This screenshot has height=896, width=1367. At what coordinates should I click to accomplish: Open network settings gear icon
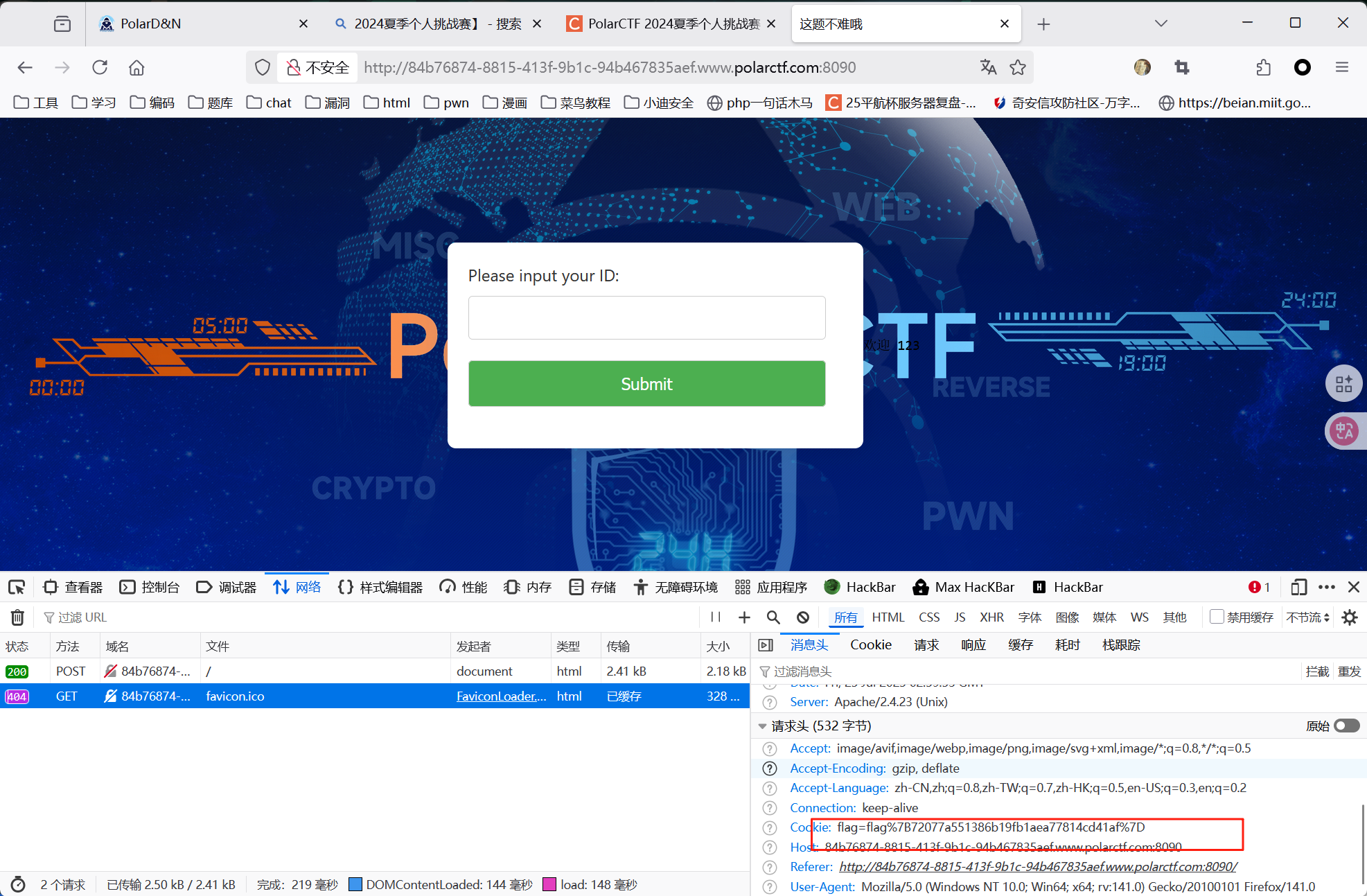[x=1350, y=617]
